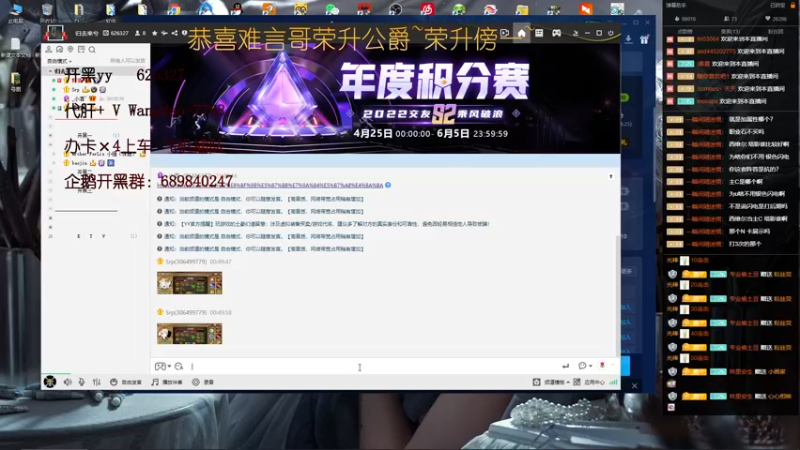800x450 pixels.
Task: Toggle the microphone icon in bottom bar
Action: [82, 382]
